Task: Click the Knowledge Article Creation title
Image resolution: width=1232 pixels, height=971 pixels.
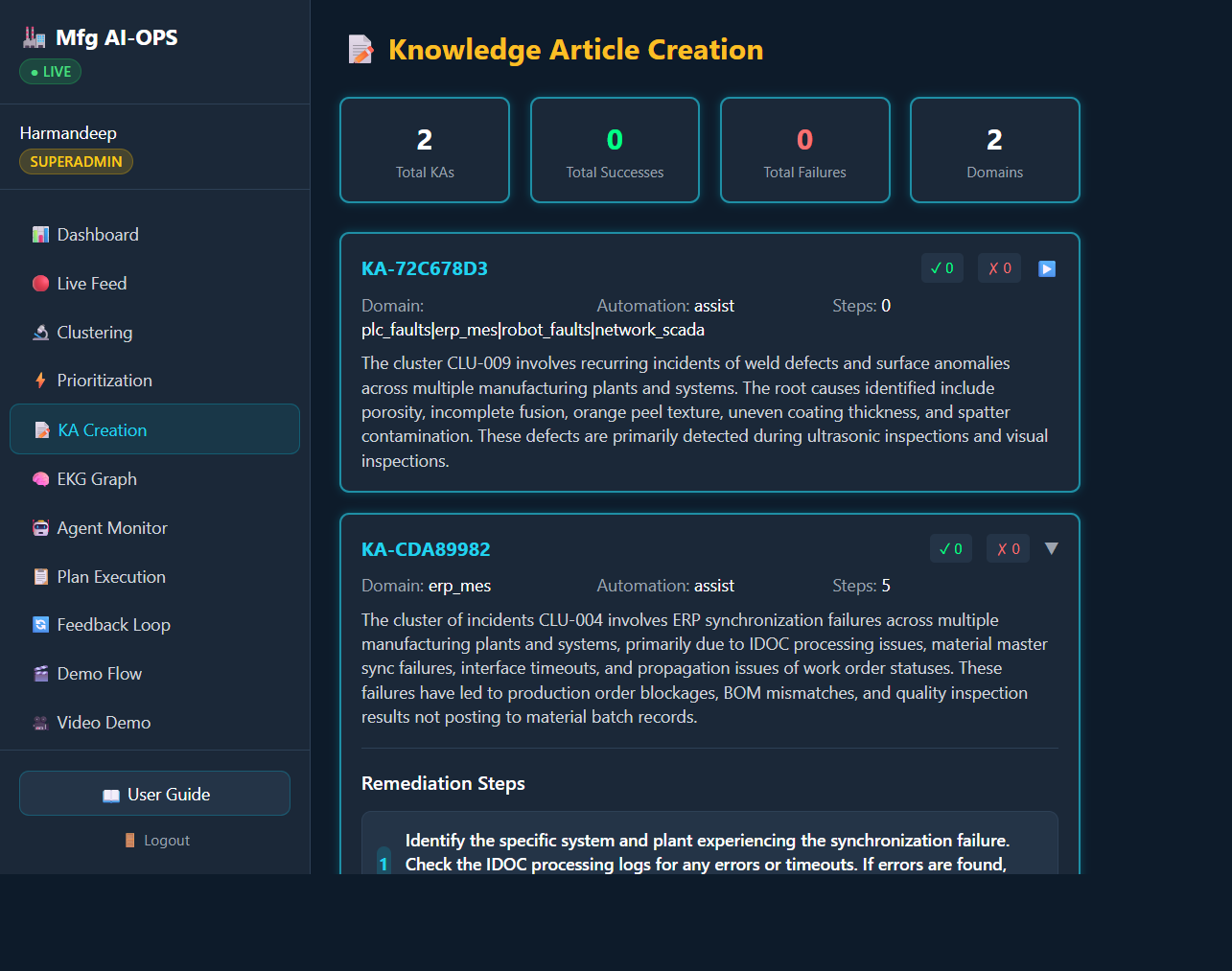Action: pos(576,50)
